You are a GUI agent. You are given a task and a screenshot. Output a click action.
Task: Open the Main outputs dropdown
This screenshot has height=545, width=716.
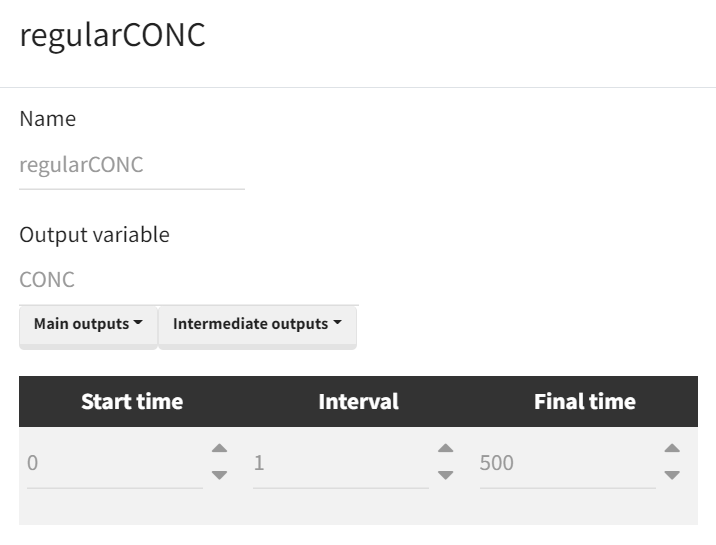[x=88, y=325]
